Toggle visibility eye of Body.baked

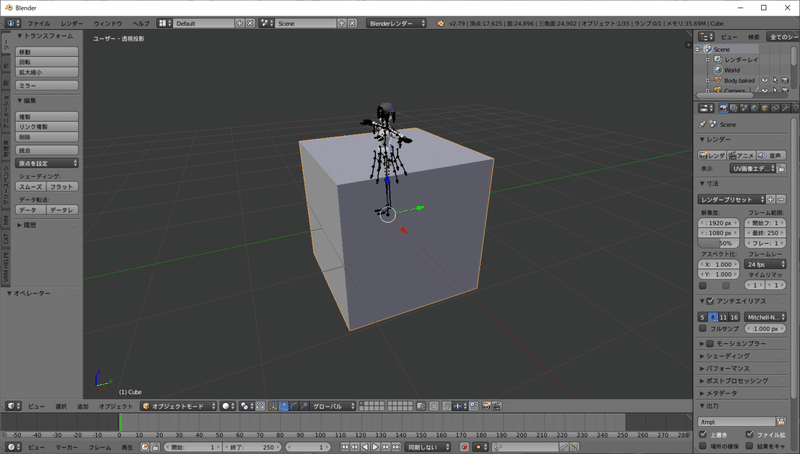point(764,80)
